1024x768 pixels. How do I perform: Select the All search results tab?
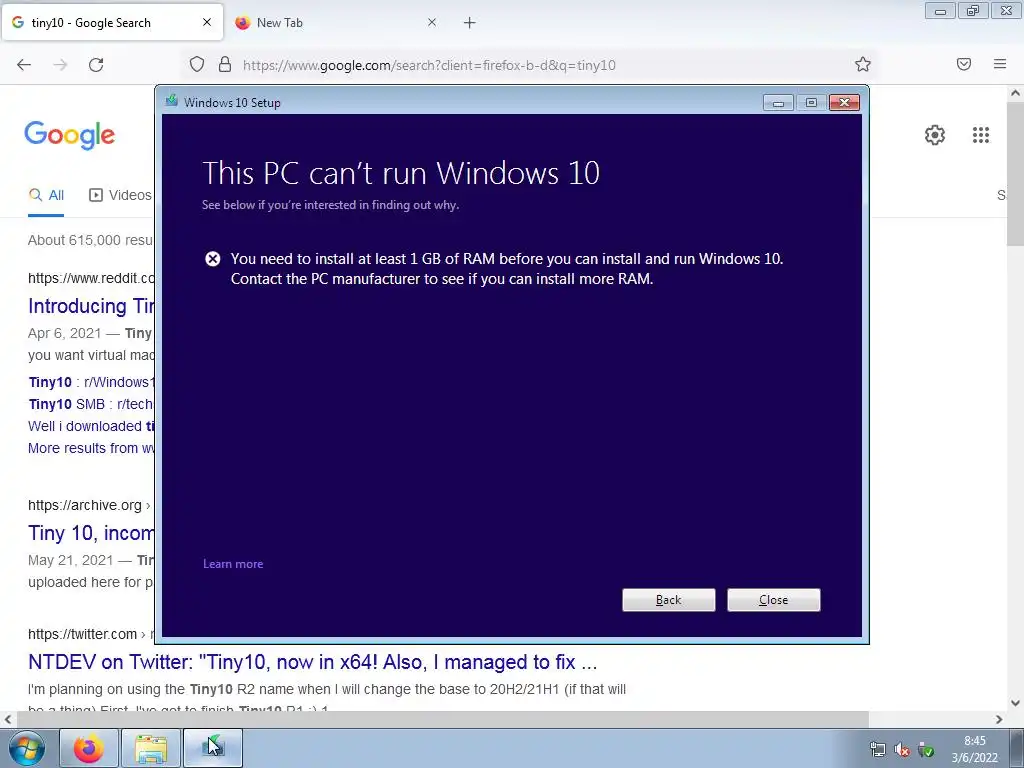point(46,195)
